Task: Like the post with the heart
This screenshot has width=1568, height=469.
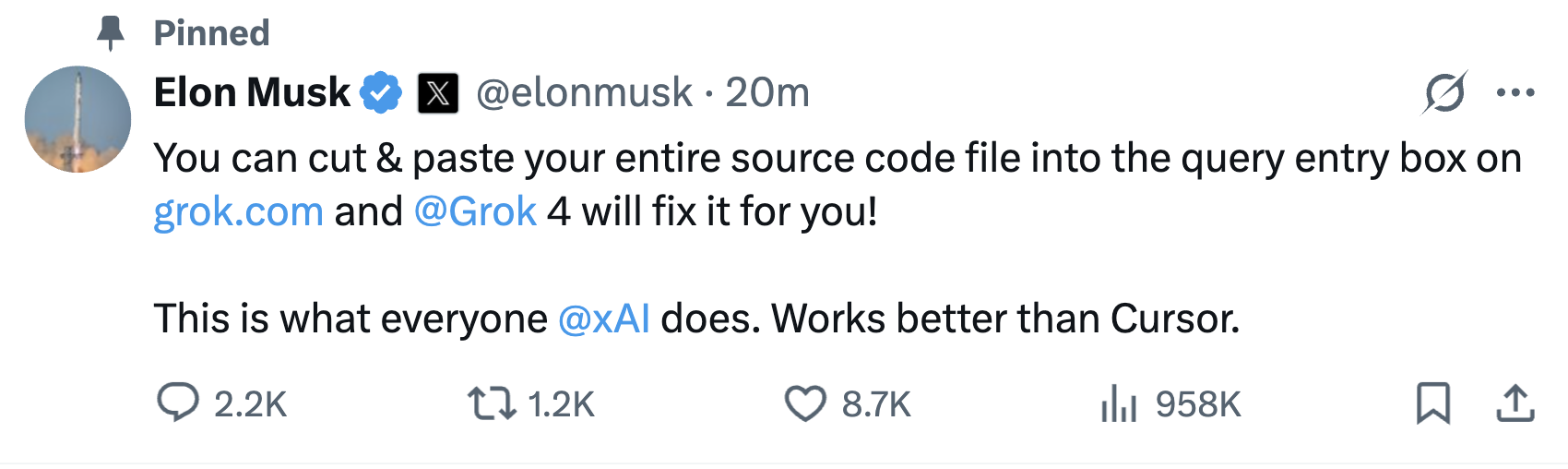Action: (805, 403)
